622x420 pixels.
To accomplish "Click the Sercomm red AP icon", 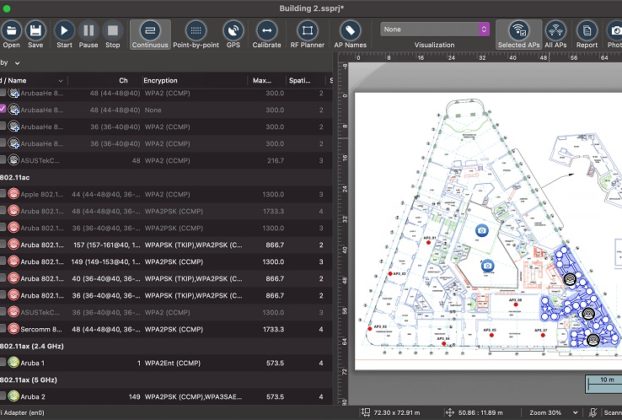I will pyautogui.click(x=13, y=329).
